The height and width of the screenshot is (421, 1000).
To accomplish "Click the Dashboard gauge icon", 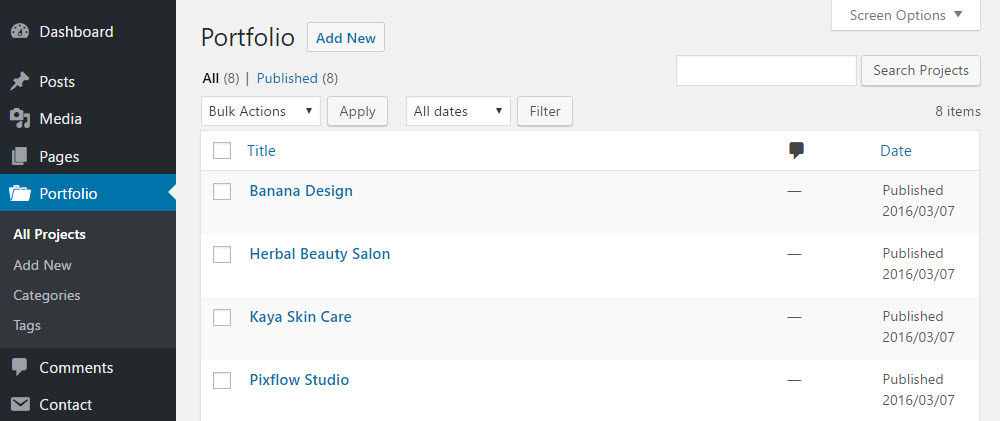I will pos(20,32).
